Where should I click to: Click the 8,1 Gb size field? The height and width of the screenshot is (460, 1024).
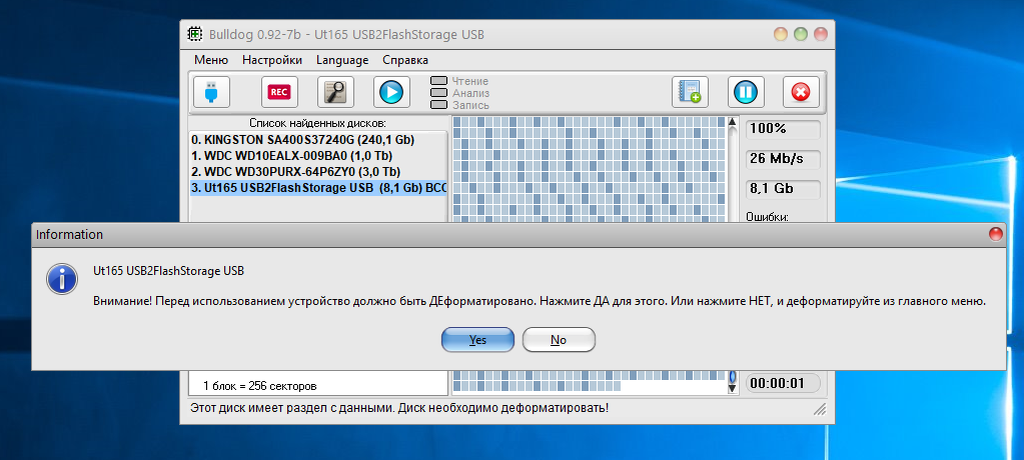pos(783,189)
